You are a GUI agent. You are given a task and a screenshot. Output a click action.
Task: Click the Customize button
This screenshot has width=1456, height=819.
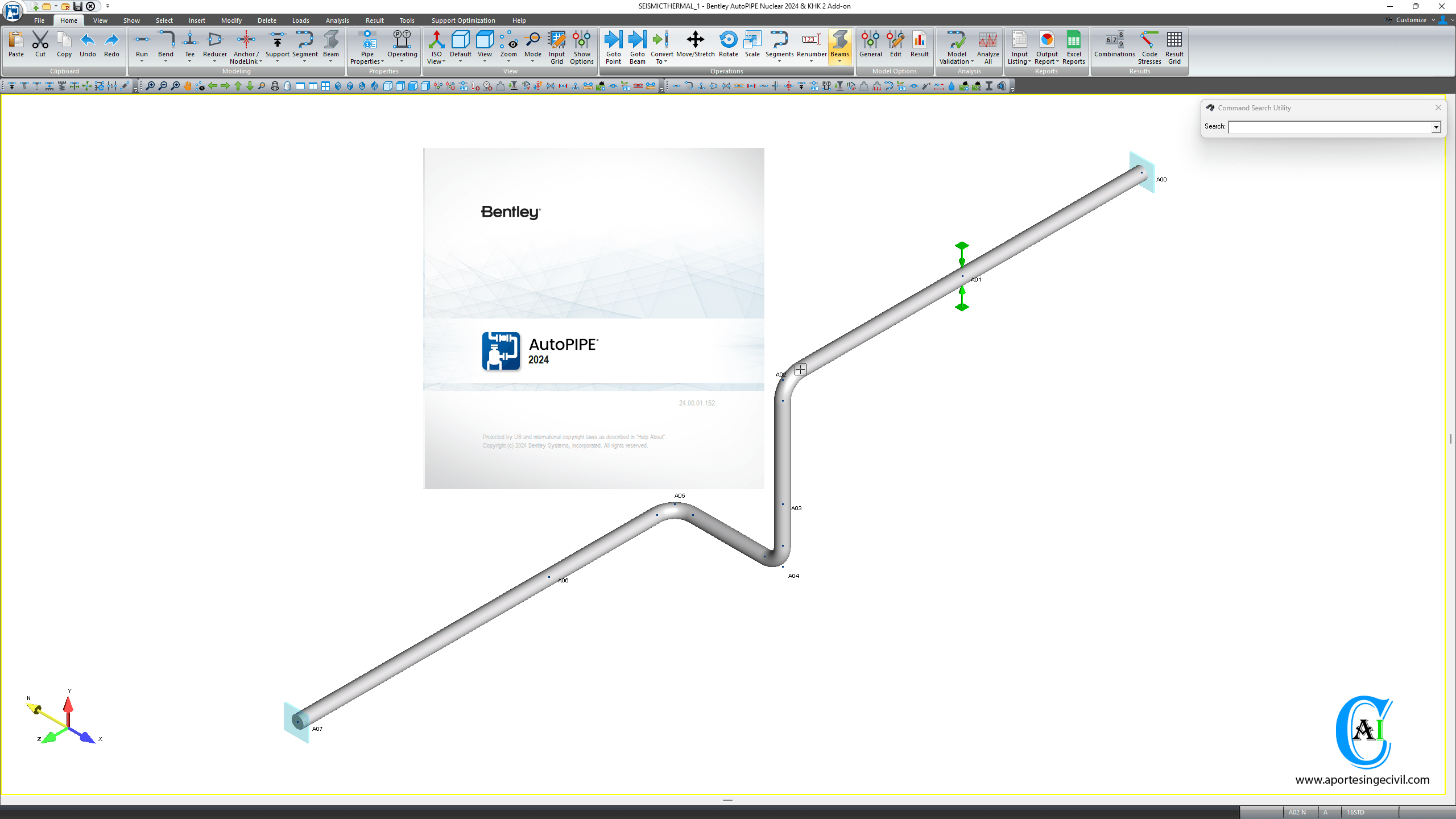coord(1410,20)
